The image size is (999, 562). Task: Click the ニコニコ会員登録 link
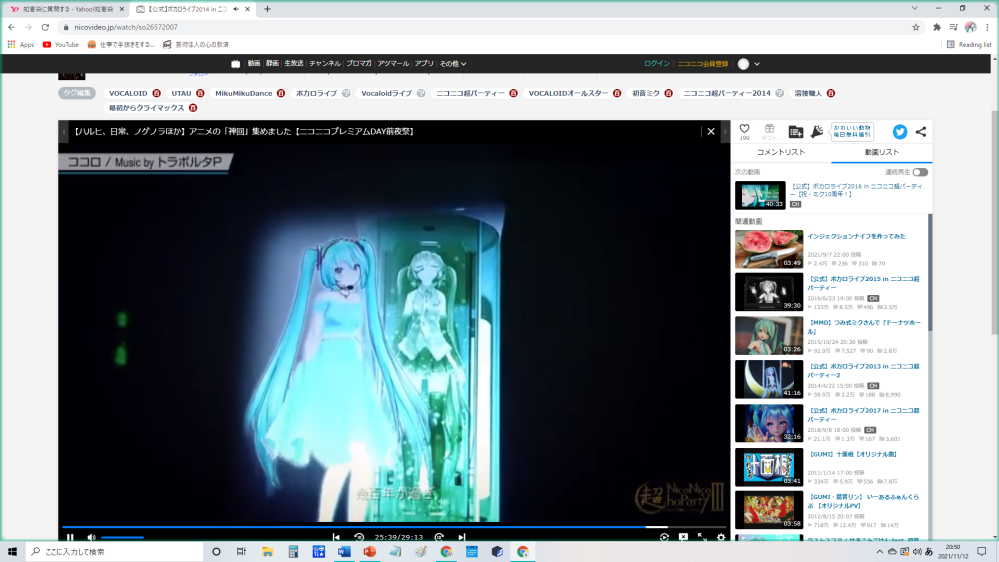[702, 64]
